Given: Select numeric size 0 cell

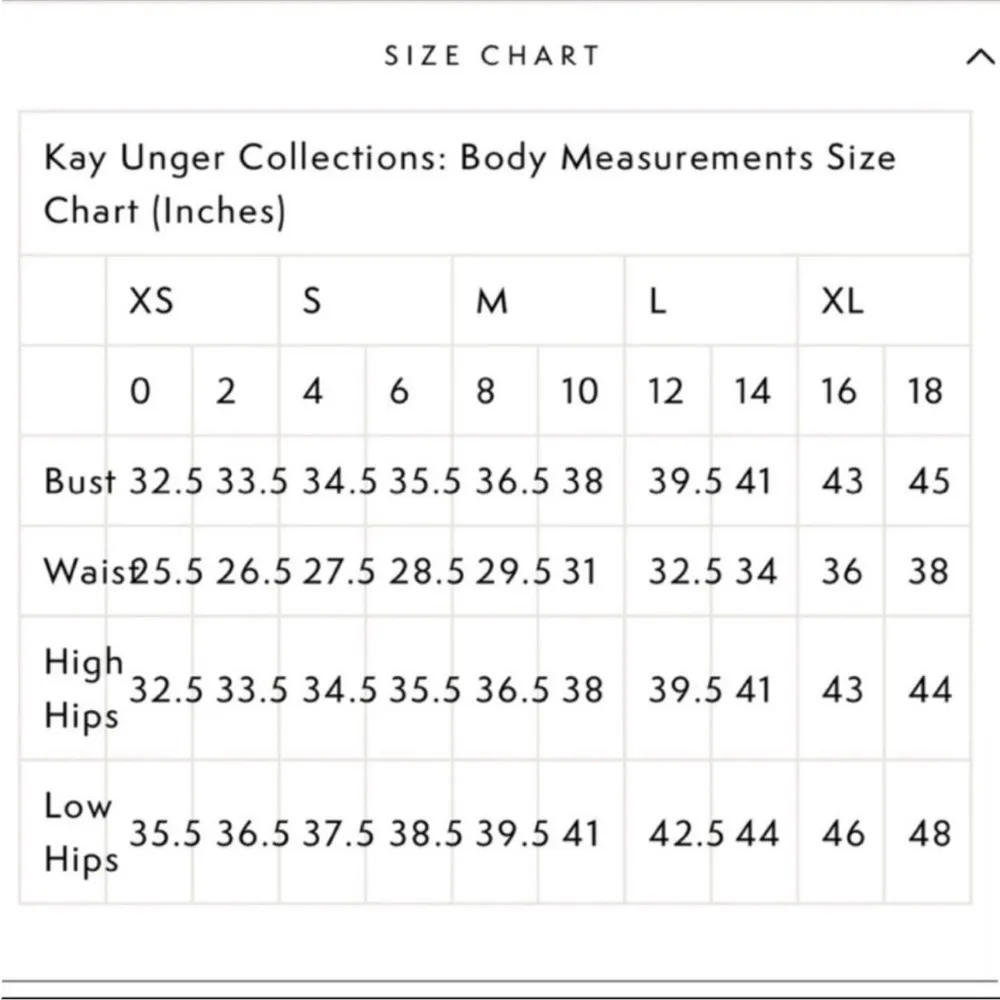Looking at the screenshot, I should (140, 391).
